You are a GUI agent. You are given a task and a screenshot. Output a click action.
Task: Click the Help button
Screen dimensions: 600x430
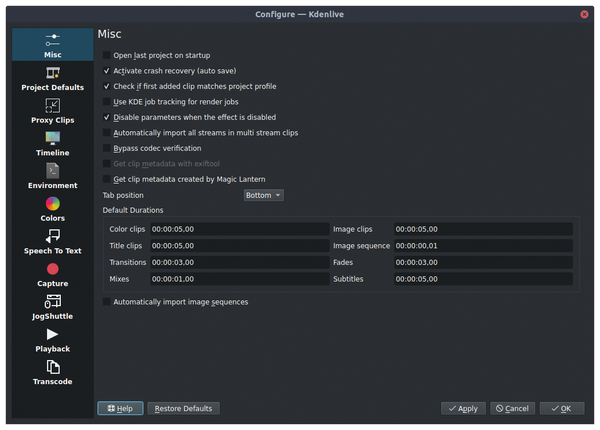(121, 408)
